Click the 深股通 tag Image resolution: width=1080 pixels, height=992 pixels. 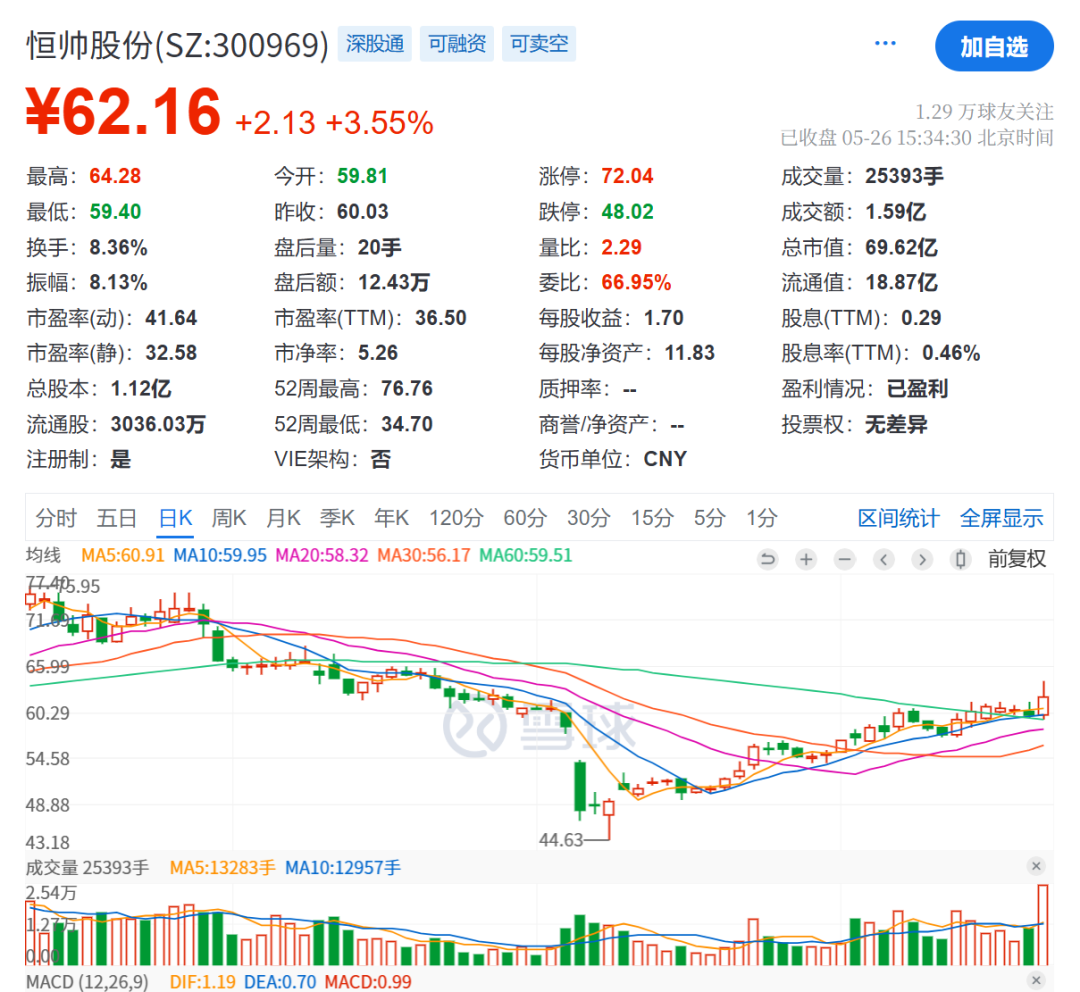[375, 44]
